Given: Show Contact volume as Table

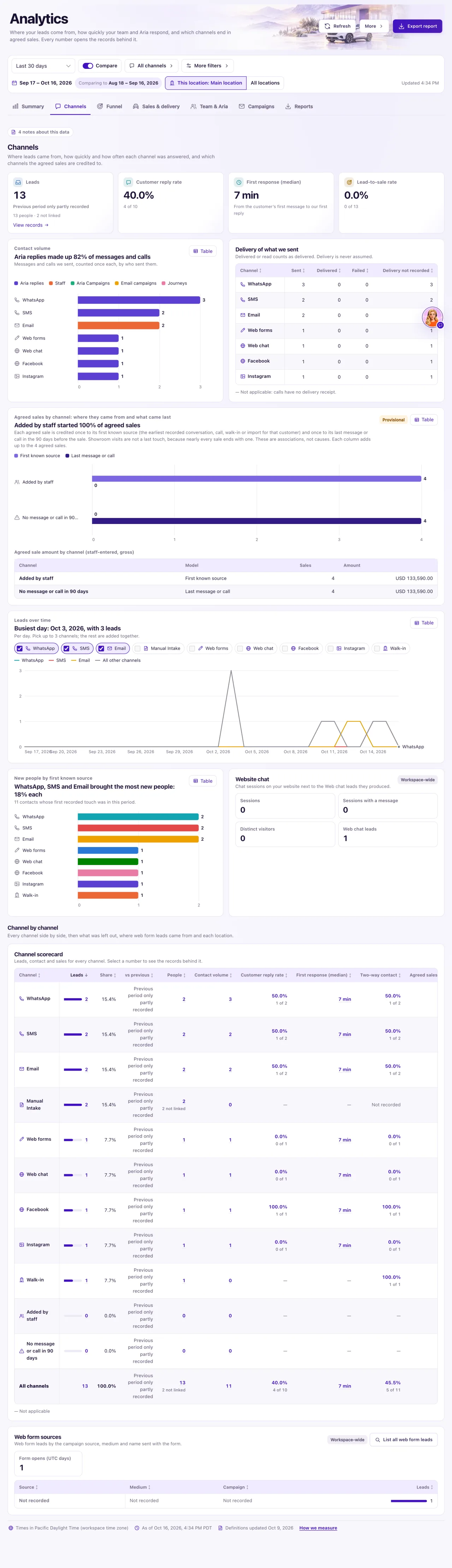Looking at the screenshot, I should [x=203, y=251].
